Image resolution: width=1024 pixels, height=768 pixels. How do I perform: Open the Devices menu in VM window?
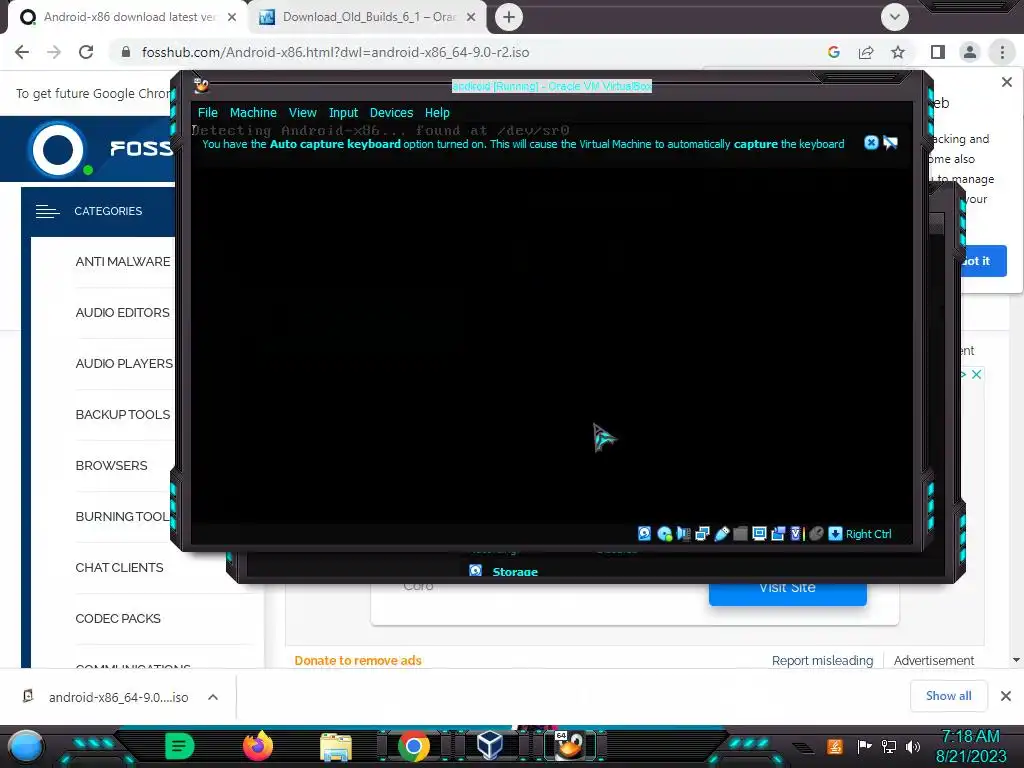coord(391,112)
